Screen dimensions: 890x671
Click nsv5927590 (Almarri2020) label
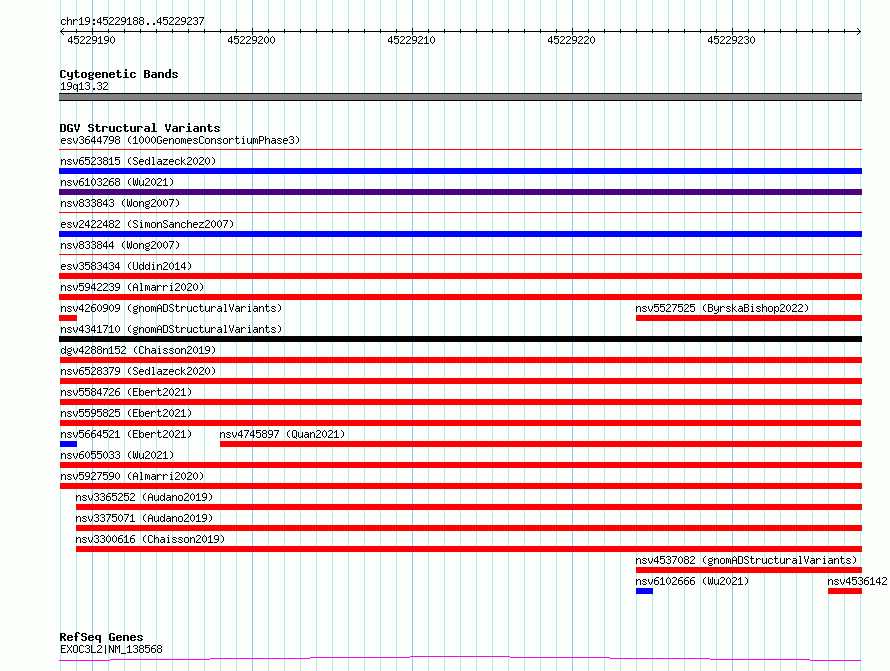click(132, 476)
